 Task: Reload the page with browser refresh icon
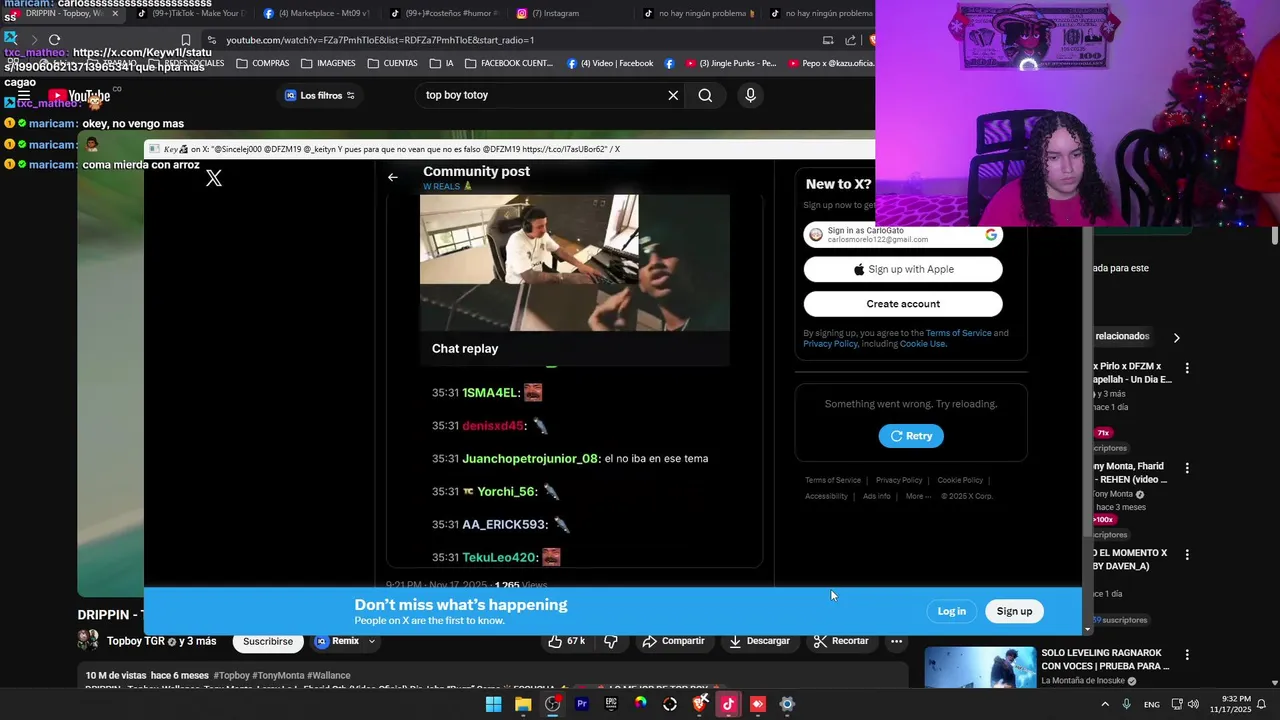point(55,40)
